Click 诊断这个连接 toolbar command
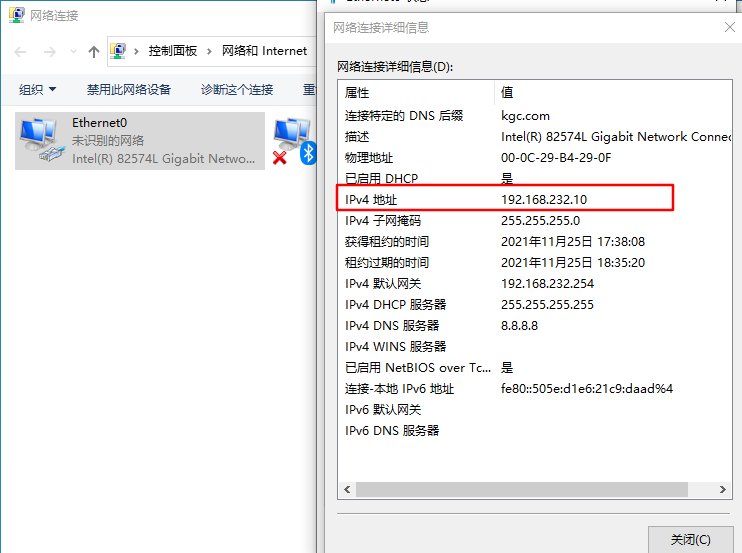The height and width of the screenshot is (553, 742). point(237,89)
